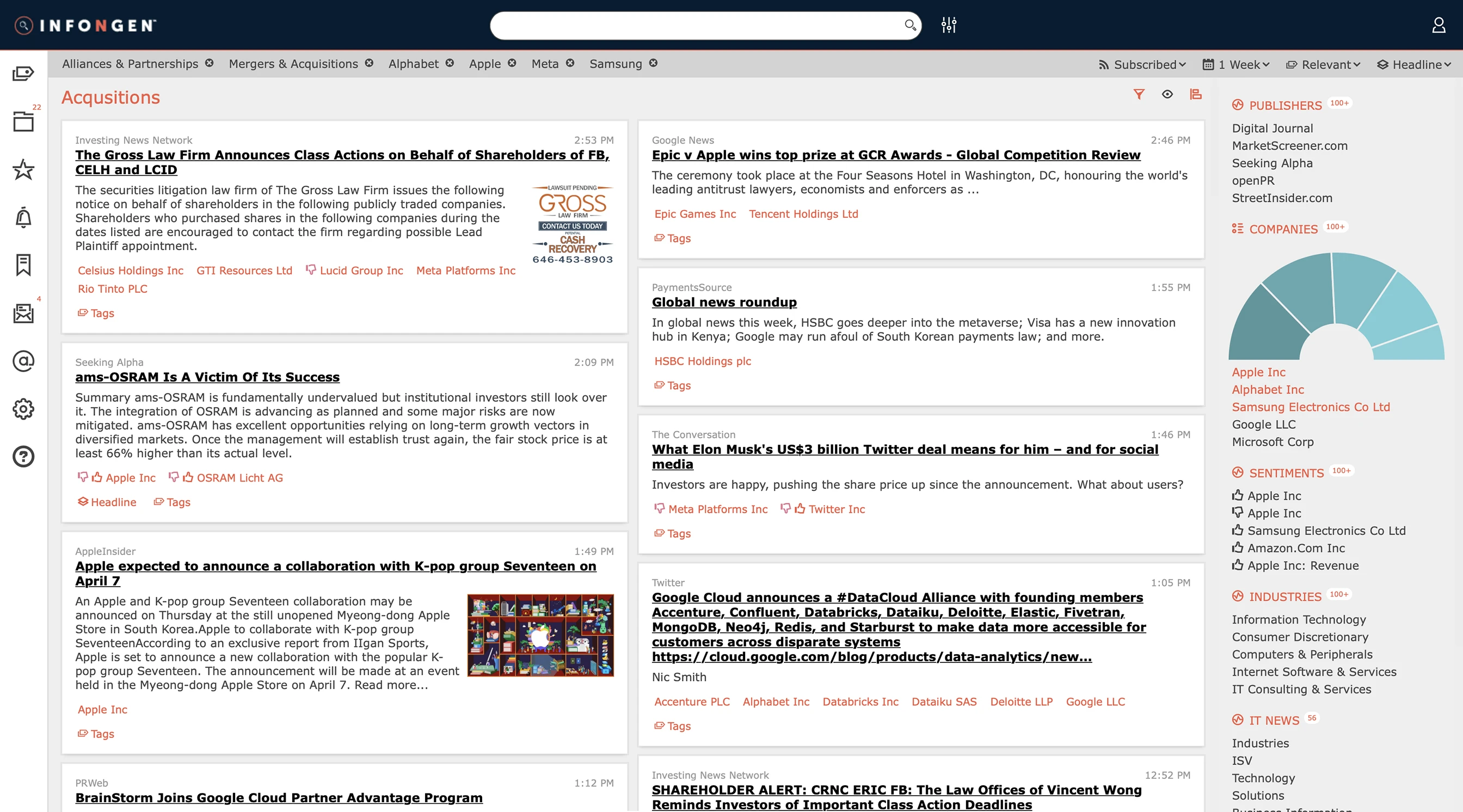1463x812 pixels.
Task: Select the Alliances & Partnerships tab
Action: pos(130,64)
